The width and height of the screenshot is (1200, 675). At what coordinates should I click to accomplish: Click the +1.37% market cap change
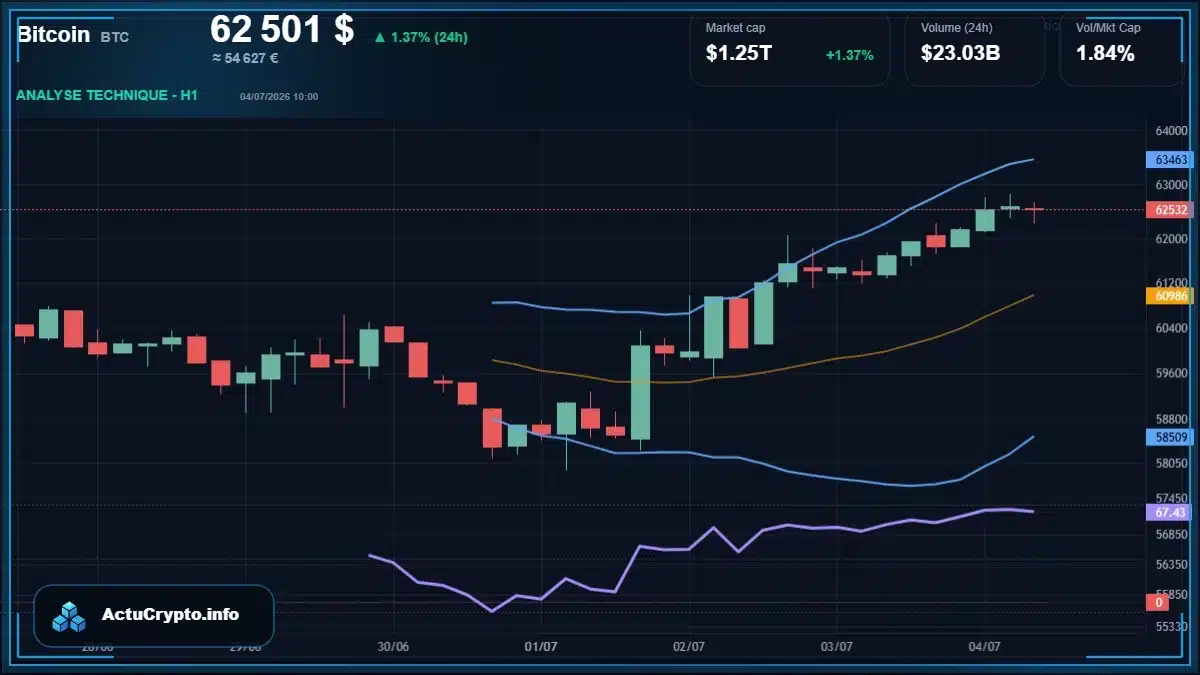point(849,55)
